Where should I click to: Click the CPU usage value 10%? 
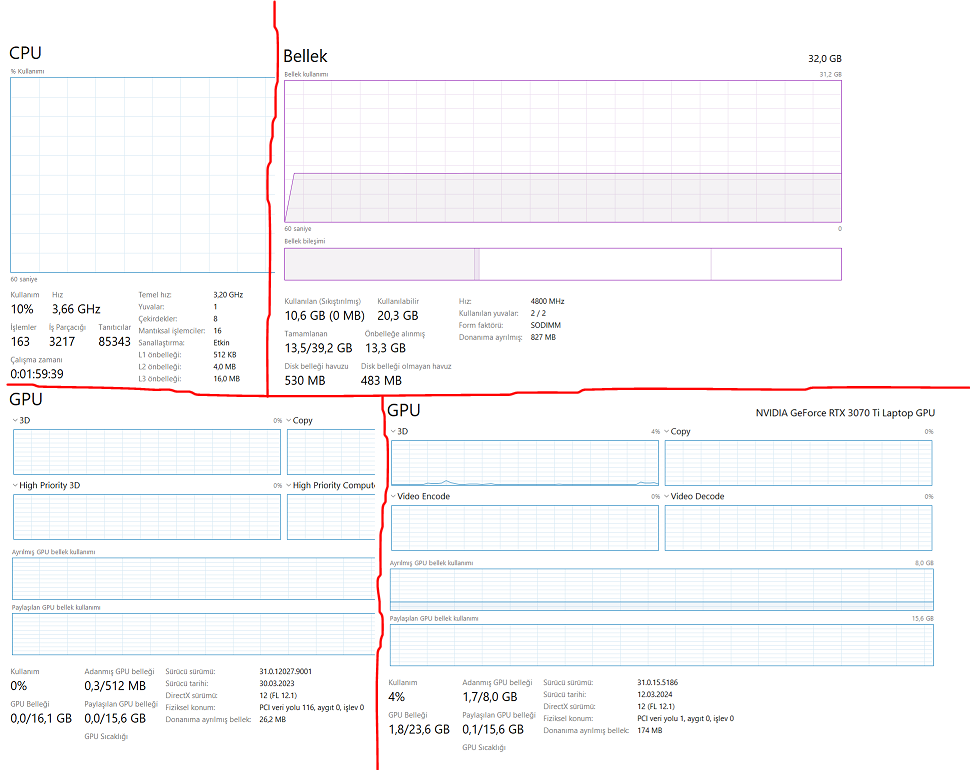(x=22, y=309)
